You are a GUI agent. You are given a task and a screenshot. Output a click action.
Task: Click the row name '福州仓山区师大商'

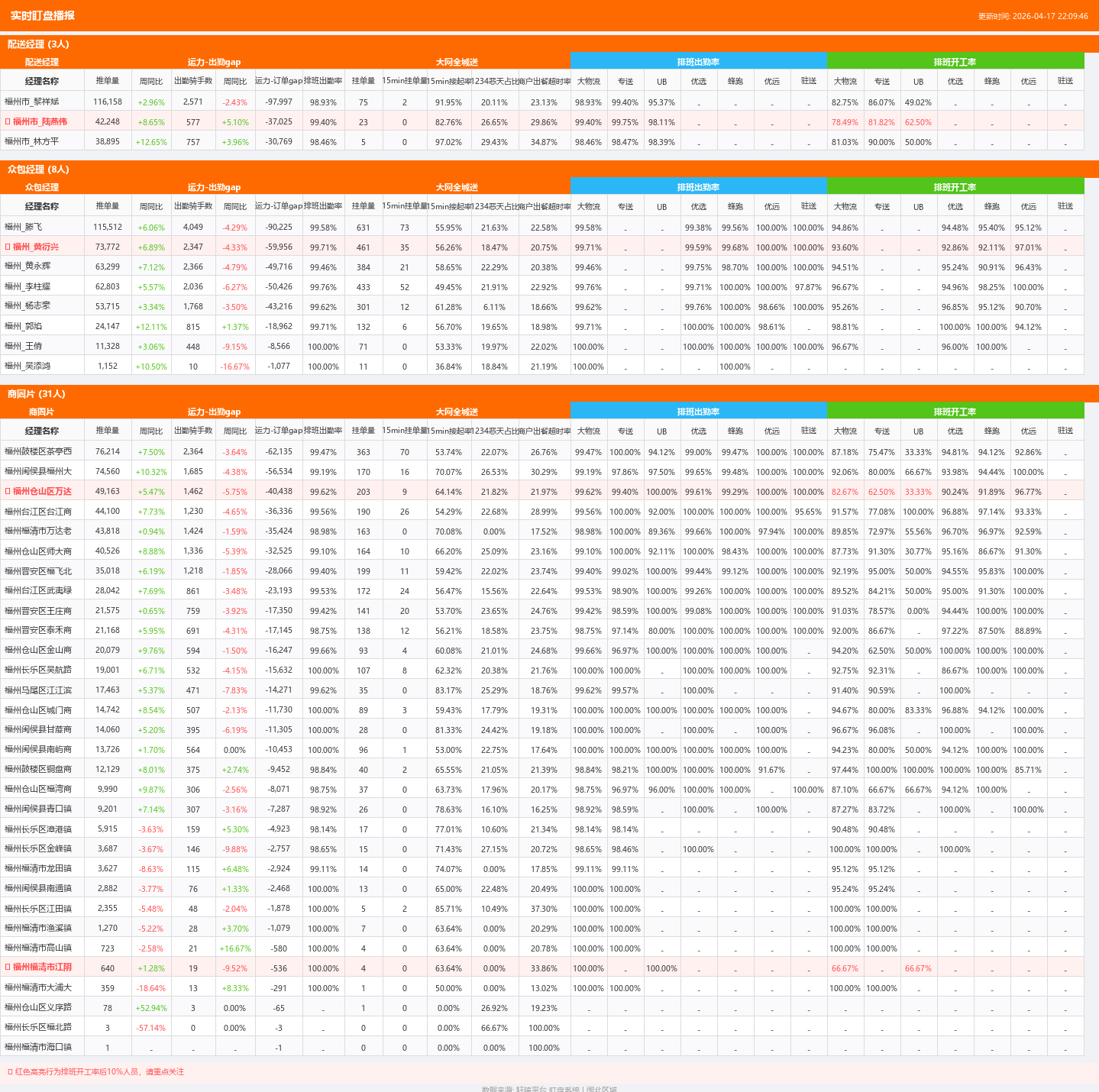click(x=38, y=551)
